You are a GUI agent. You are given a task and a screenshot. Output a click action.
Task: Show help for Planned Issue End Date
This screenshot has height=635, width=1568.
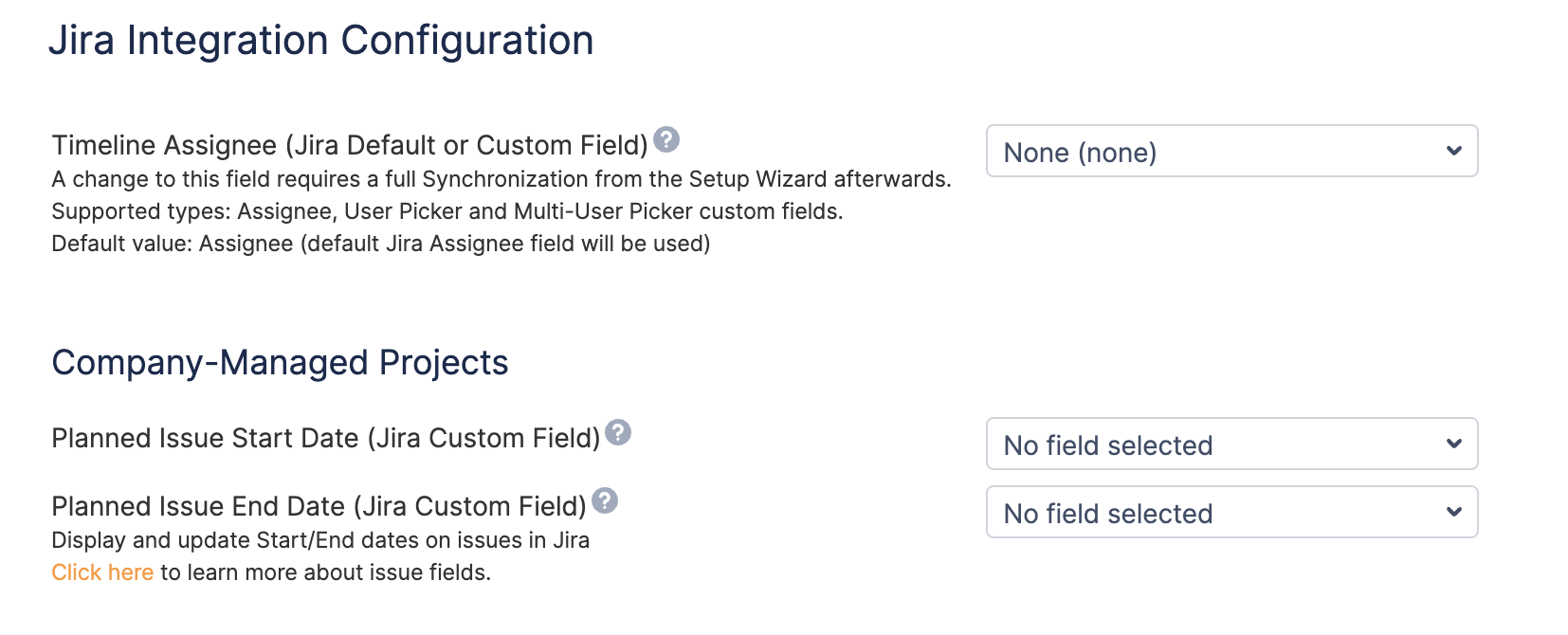(605, 501)
